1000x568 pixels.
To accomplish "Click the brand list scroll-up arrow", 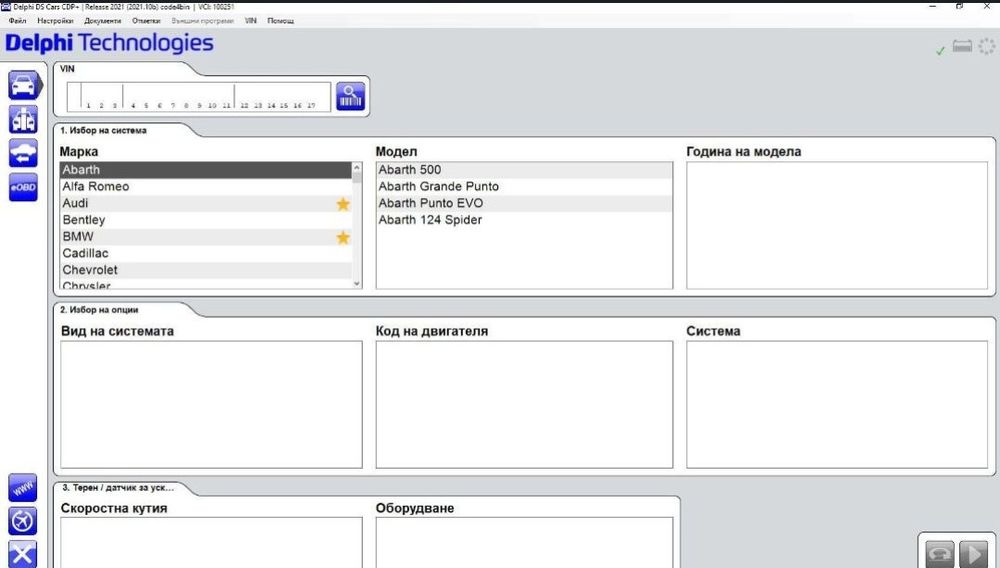I will click(x=357, y=168).
